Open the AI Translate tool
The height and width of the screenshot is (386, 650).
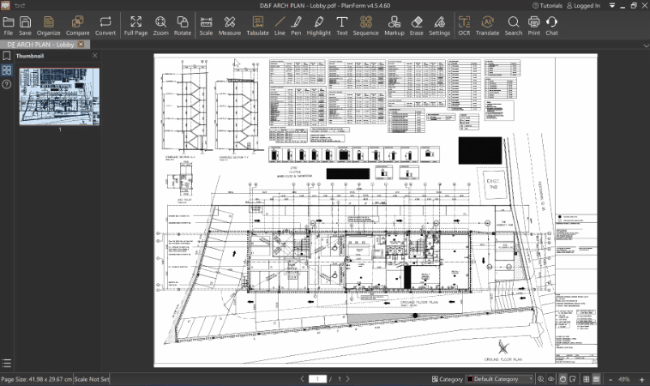487,26
